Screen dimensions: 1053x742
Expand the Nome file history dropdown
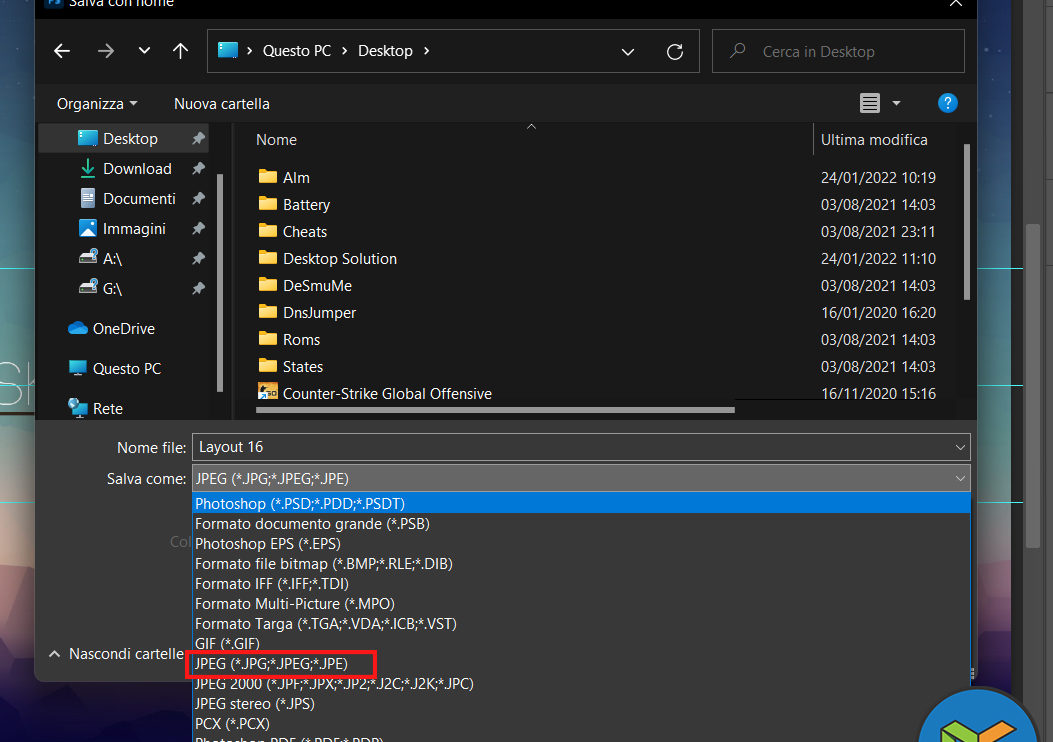pos(960,447)
